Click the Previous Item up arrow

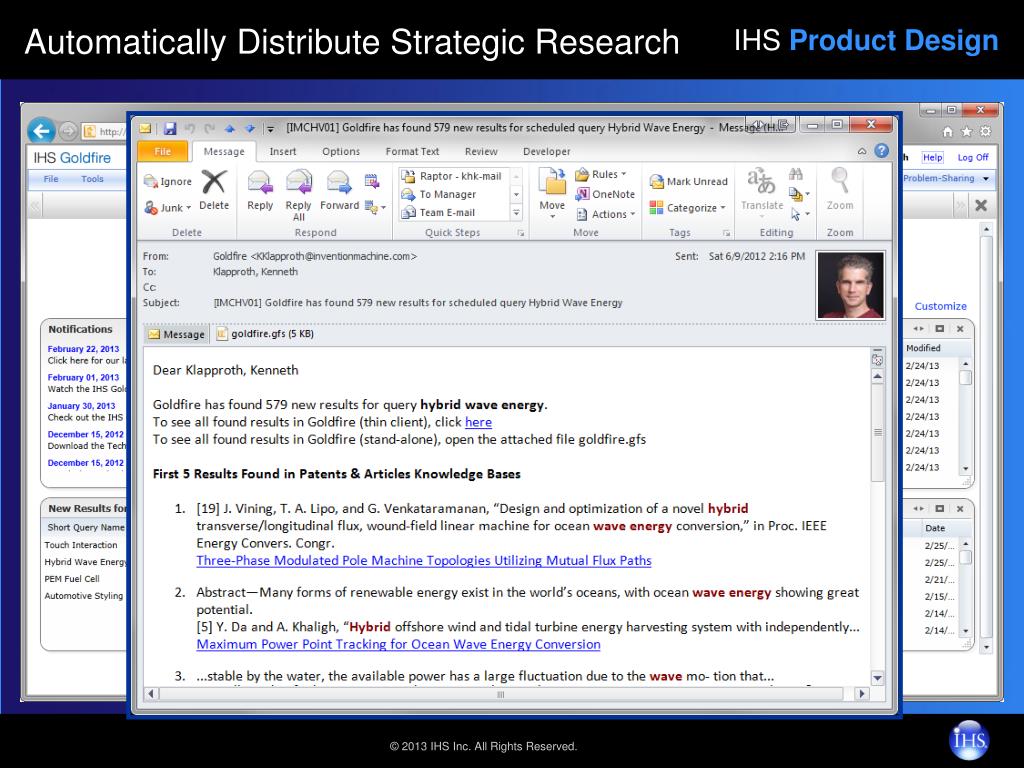(229, 128)
